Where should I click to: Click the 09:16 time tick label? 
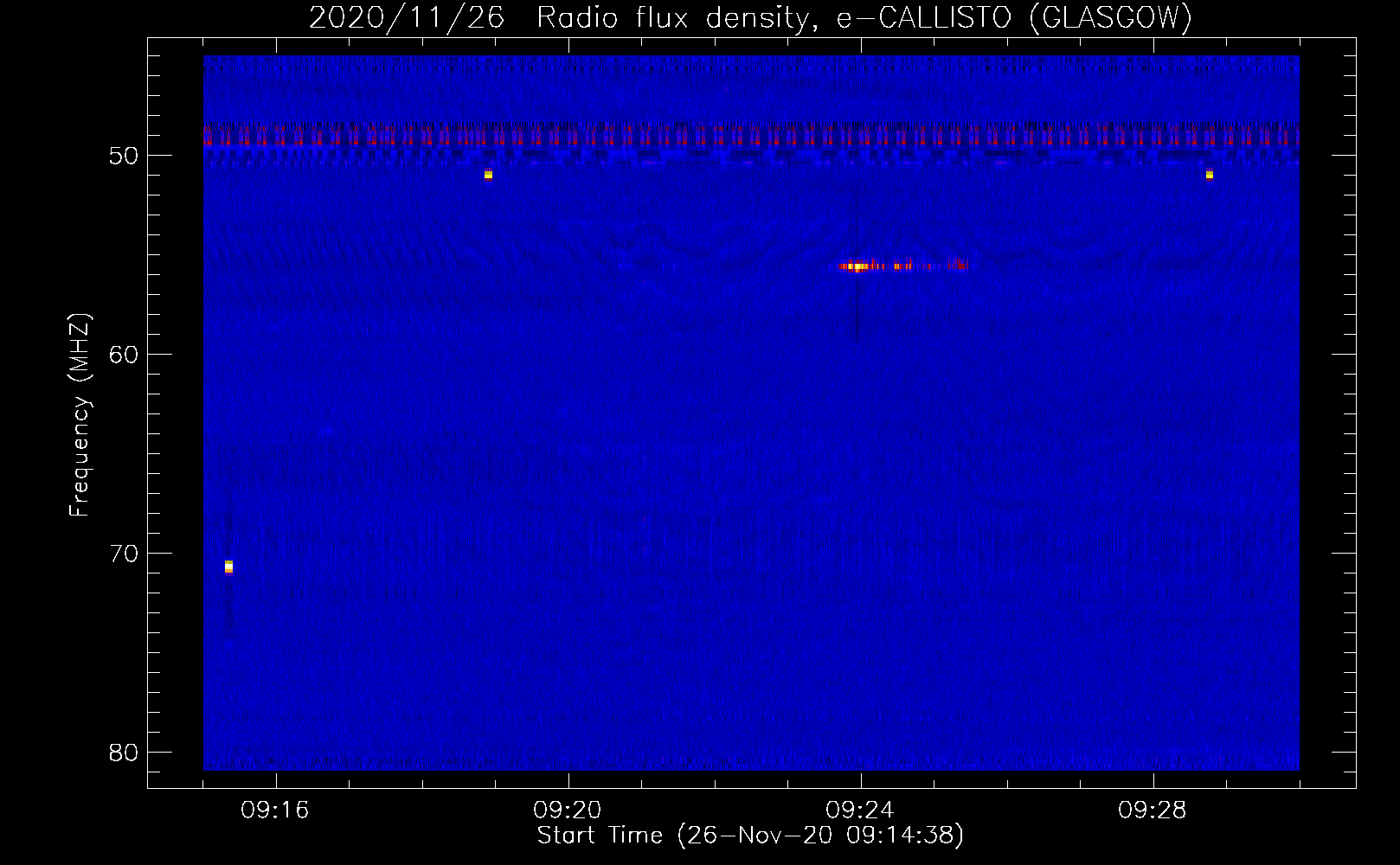pos(275,811)
